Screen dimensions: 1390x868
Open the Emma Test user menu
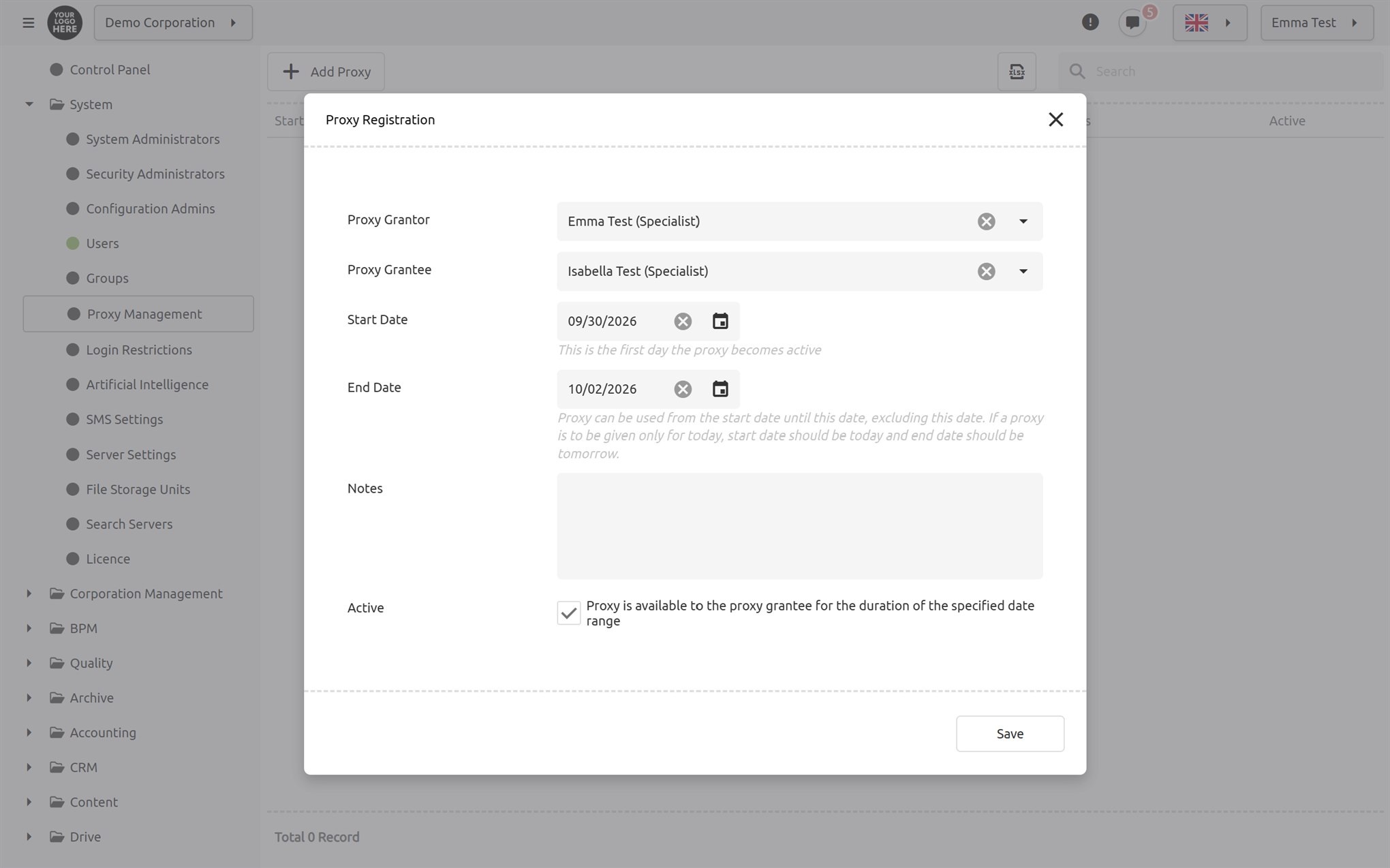click(1316, 22)
